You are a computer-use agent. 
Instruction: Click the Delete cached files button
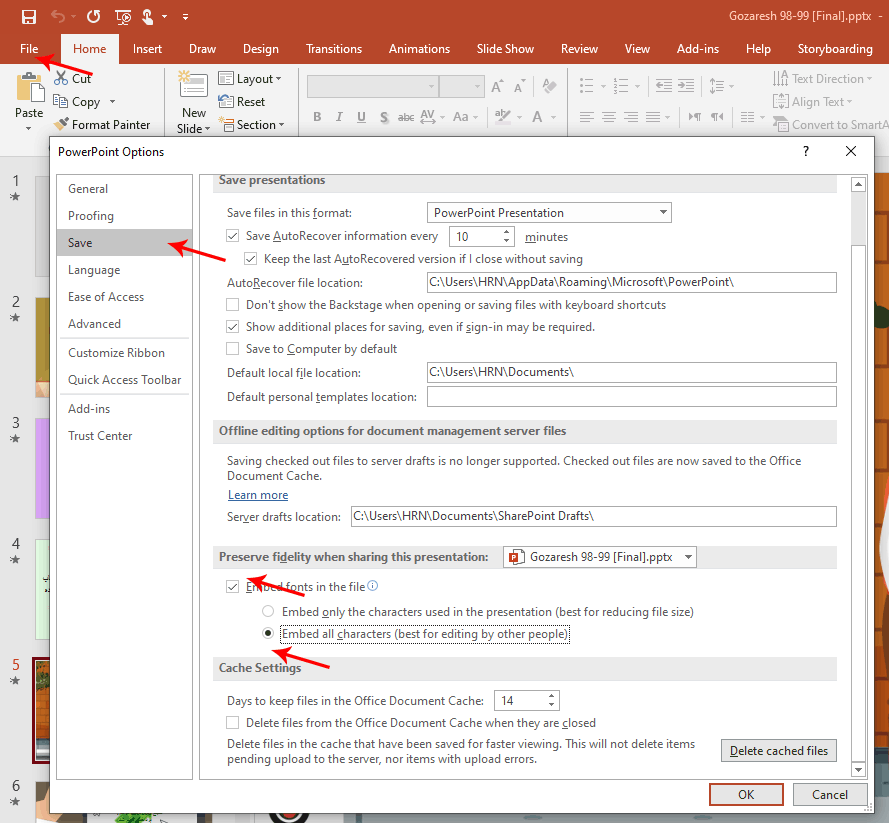point(778,751)
